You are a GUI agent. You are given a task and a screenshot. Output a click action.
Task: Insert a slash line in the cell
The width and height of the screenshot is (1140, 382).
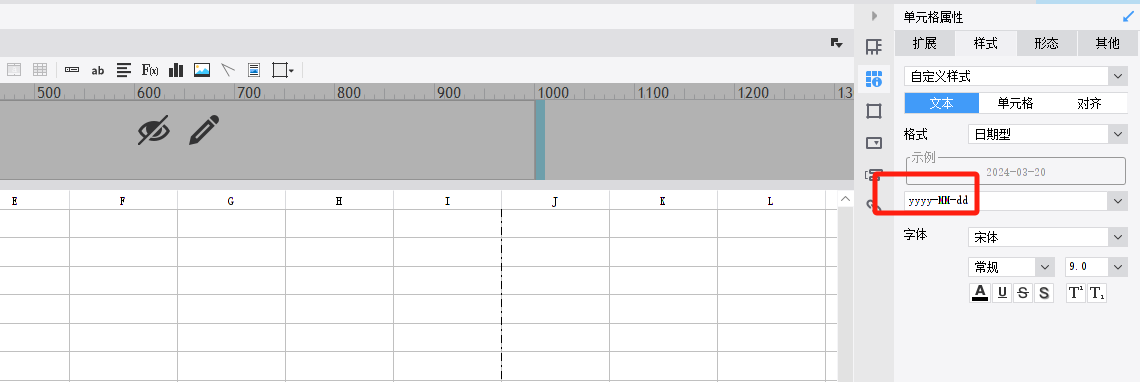228,70
